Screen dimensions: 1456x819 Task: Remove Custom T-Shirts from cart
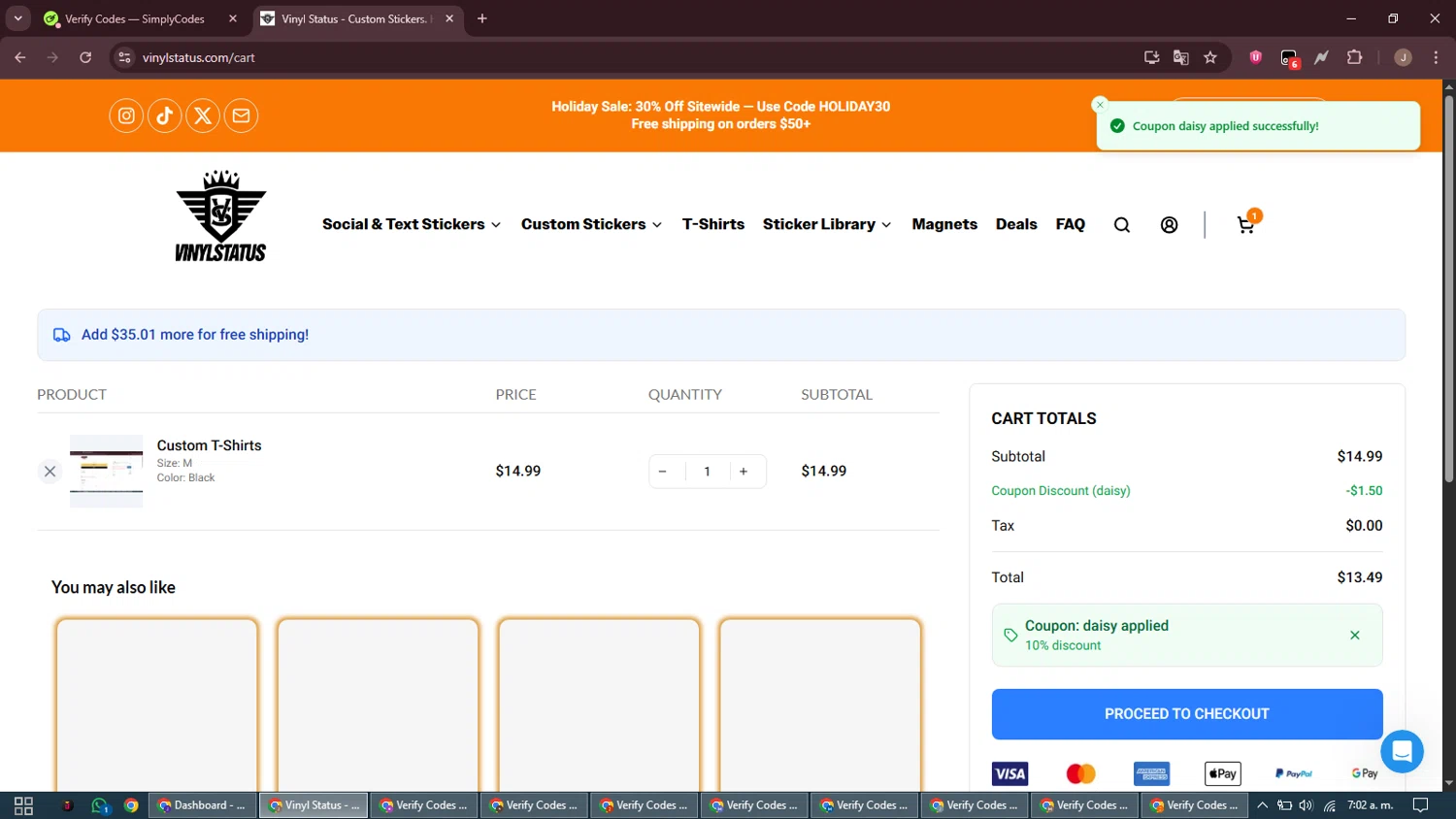[x=50, y=472]
